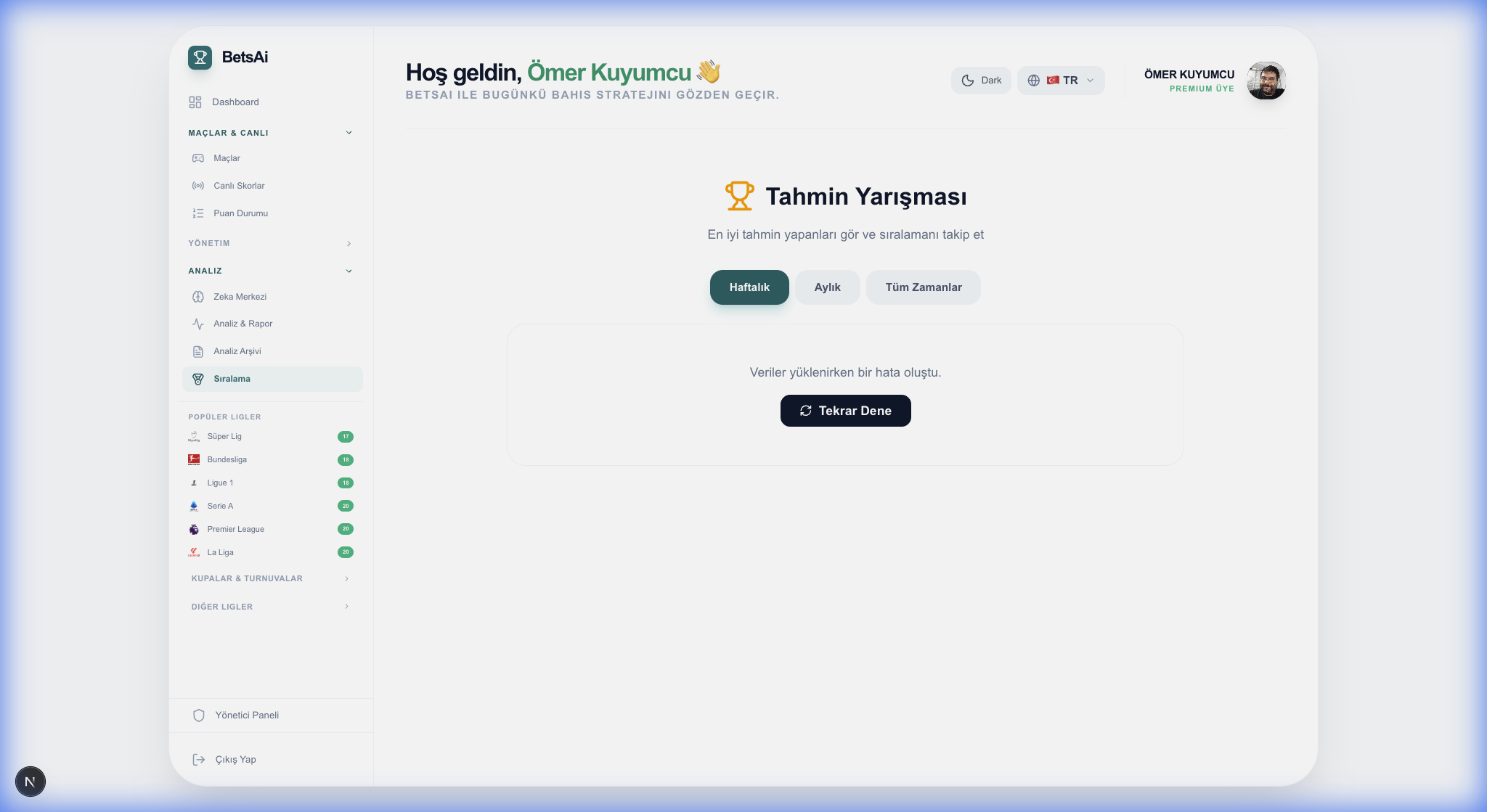
Task: Select the Maçlar gamepad icon
Action: point(198,157)
